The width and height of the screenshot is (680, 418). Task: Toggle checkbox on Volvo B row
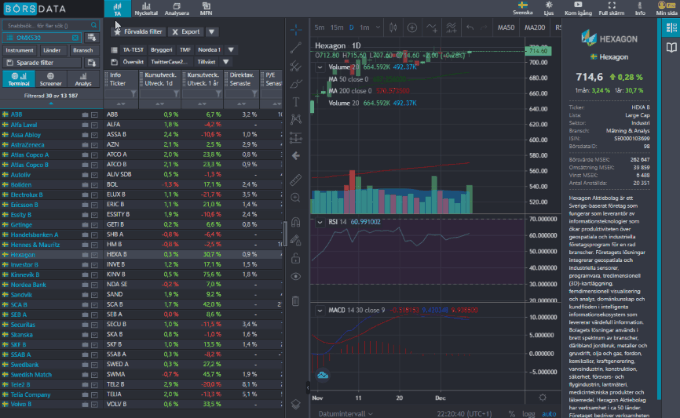(x=95, y=405)
